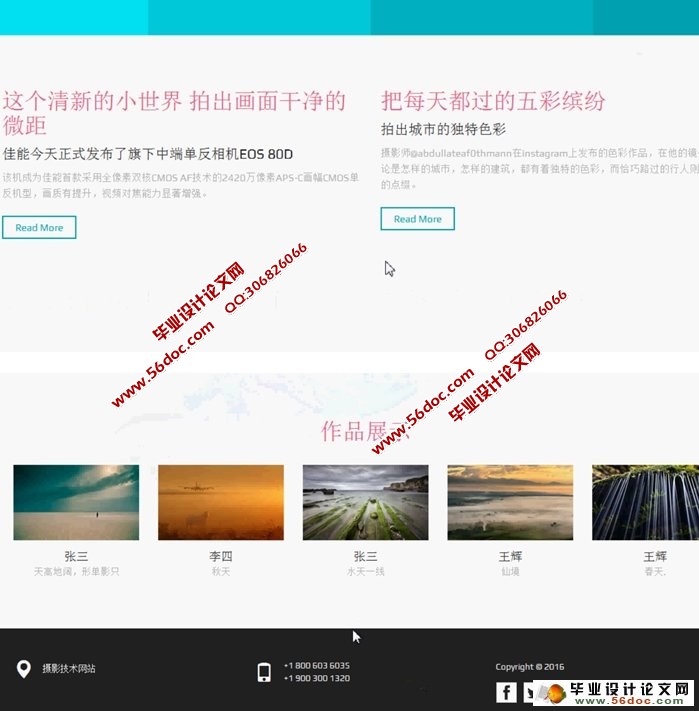Open the 水天一线 rocky shore photo thumbnail

tap(365, 502)
